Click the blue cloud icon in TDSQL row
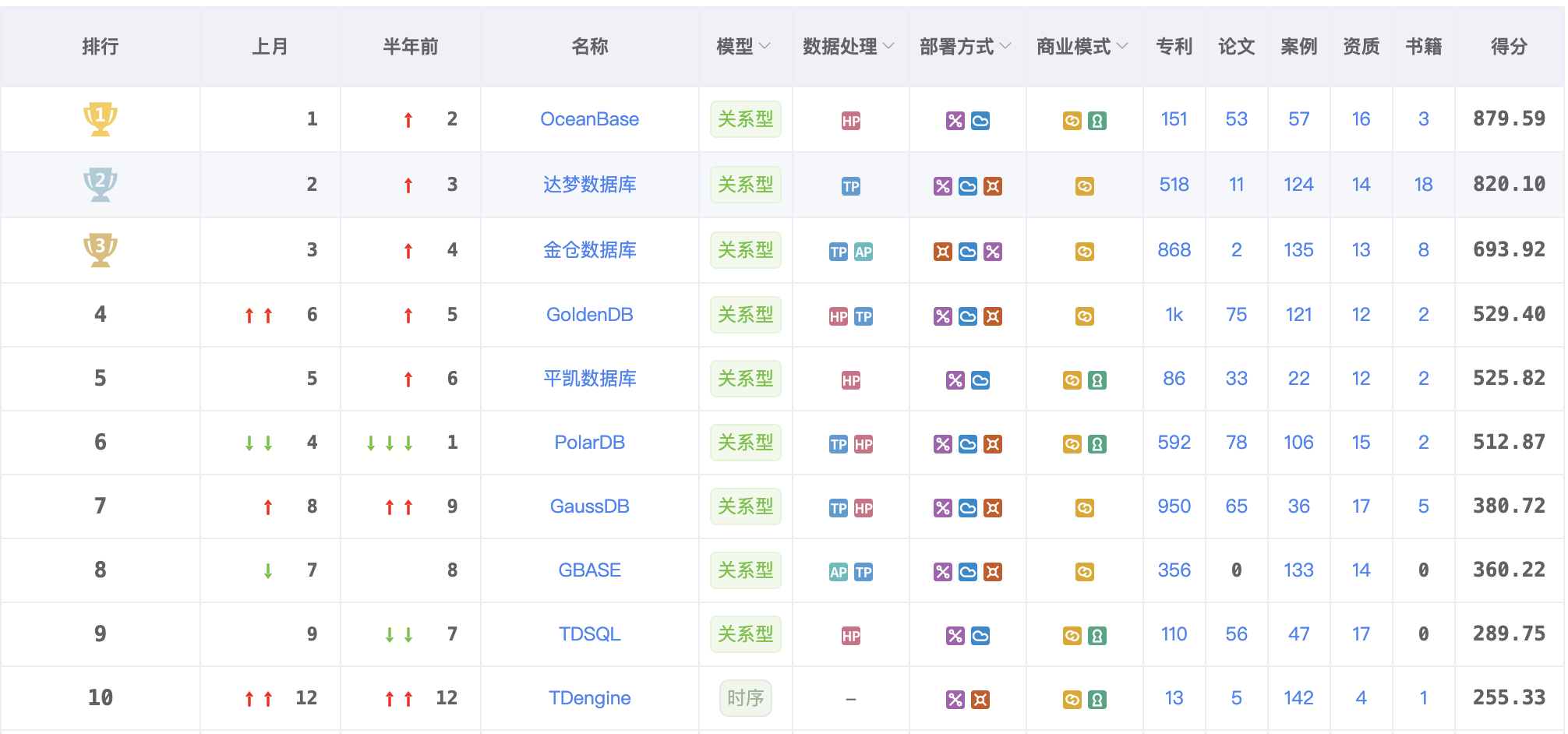This screenshot has height=734, width=1568. point(980,636)
